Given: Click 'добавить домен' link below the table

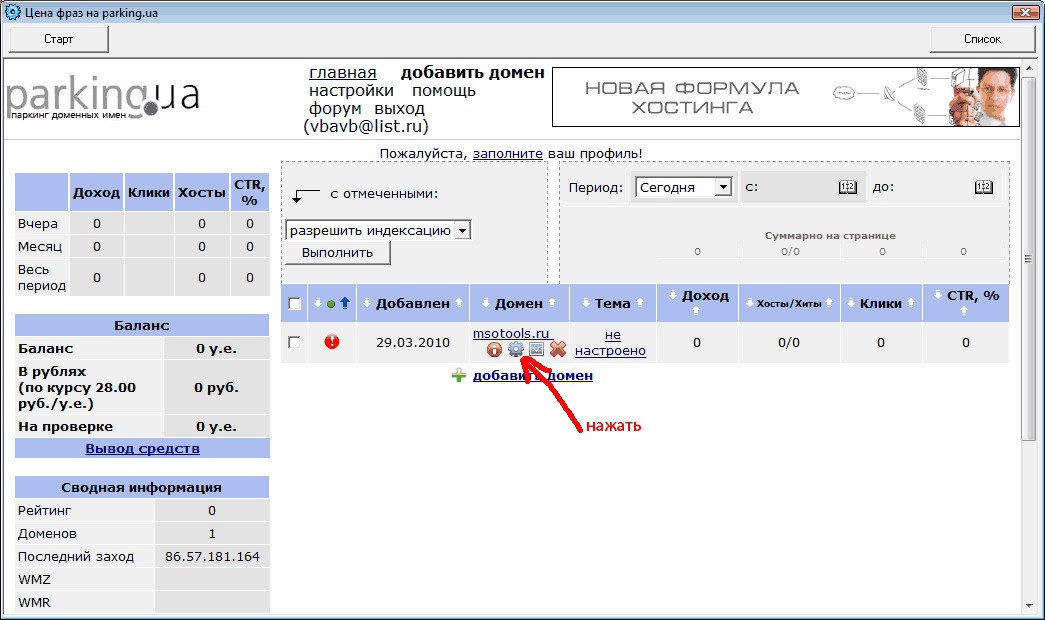Looking at the screenshot, I should pyautogui.click(x=532, y=375).
